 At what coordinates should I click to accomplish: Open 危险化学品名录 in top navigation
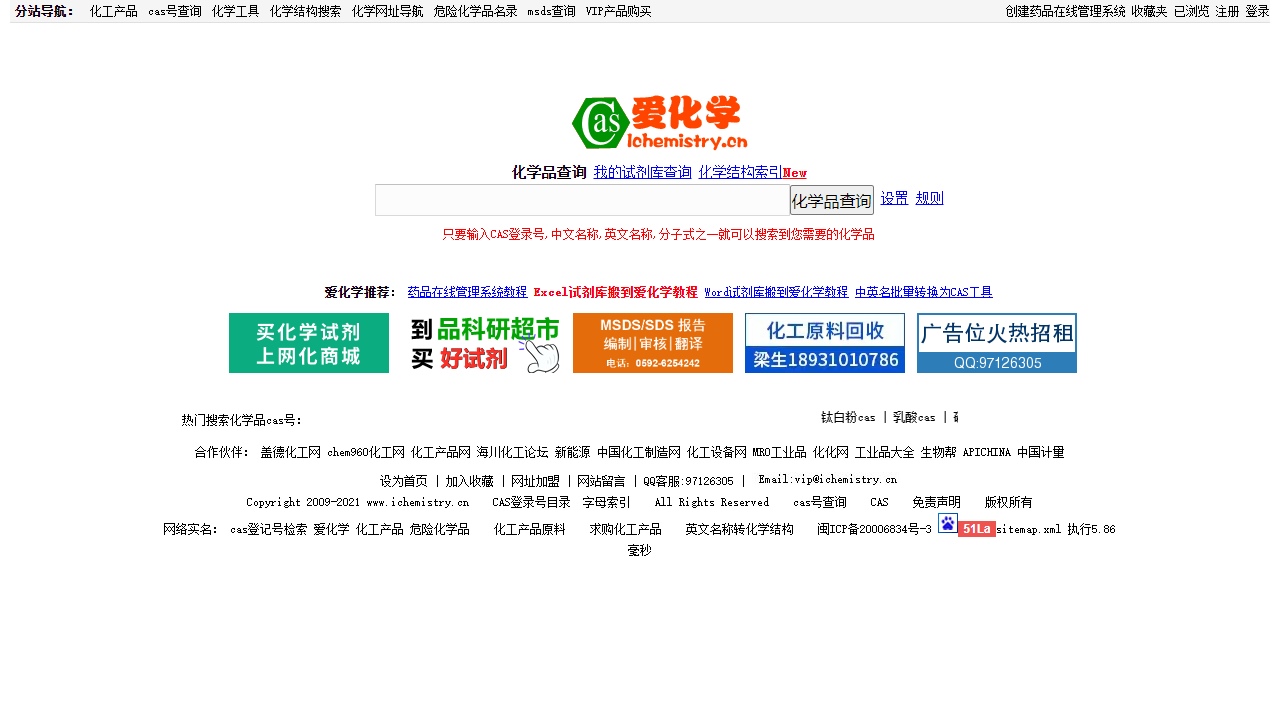(x=476, y=12)
